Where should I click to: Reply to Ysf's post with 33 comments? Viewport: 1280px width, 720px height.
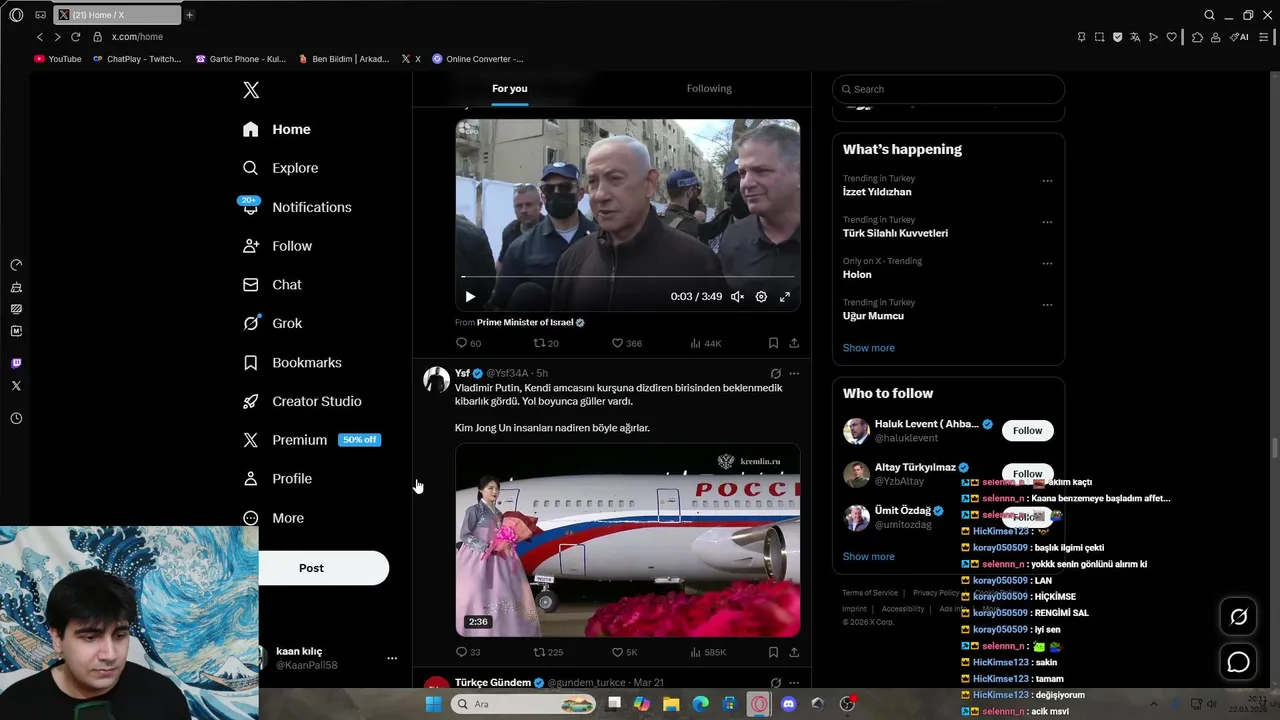pyautogui.click(x=468, y=652)
